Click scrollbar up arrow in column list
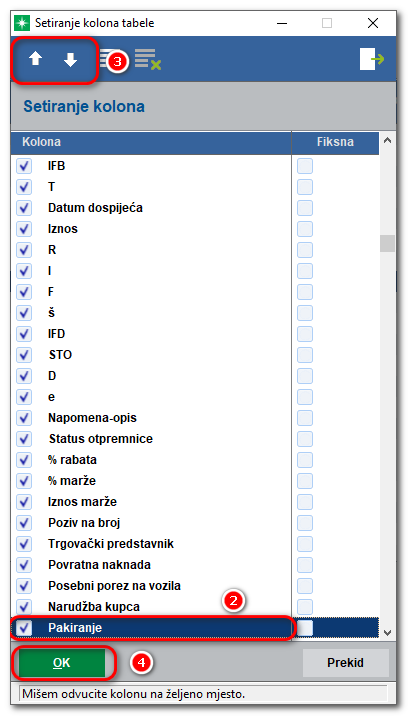The height and width of the screenshot is (716, 408). pos(387,141)
